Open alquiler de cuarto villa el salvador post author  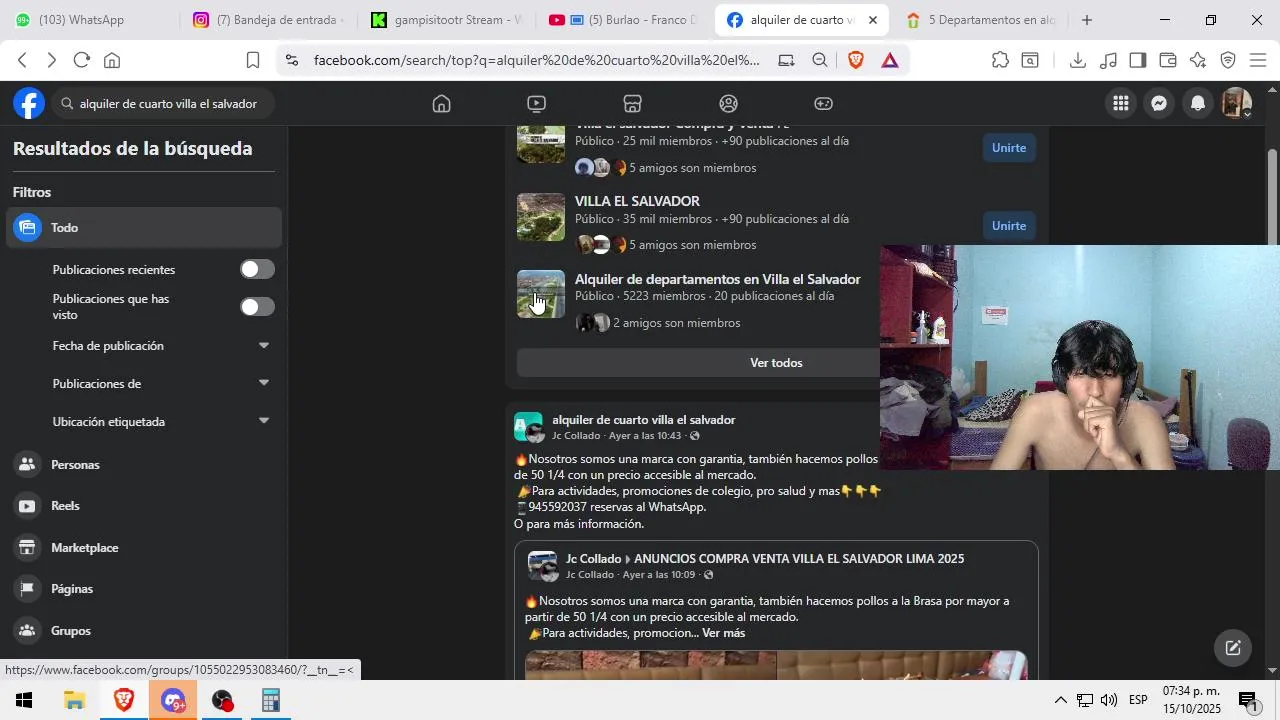[x=644, y=420]
